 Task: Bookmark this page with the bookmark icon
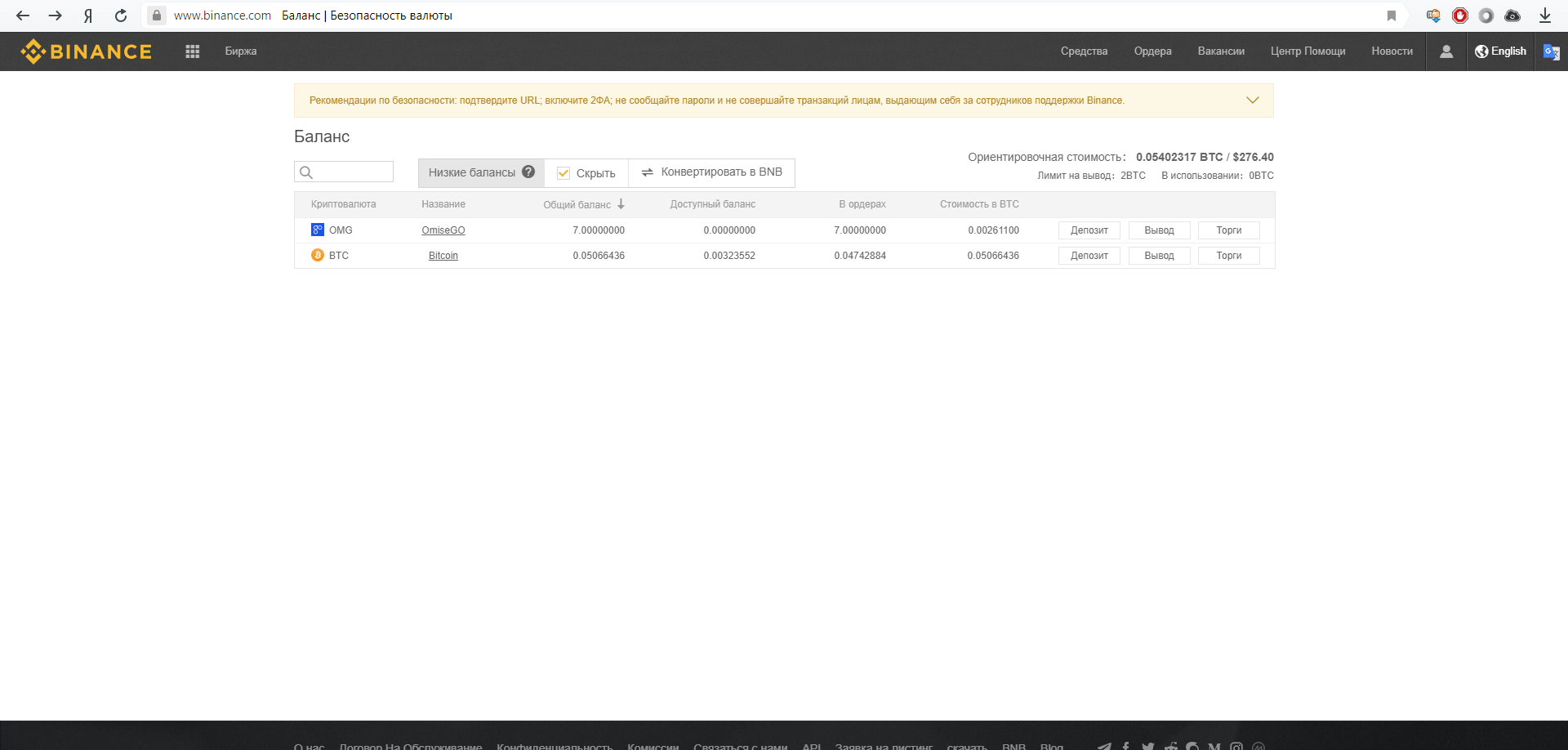tap(1392, 16)
